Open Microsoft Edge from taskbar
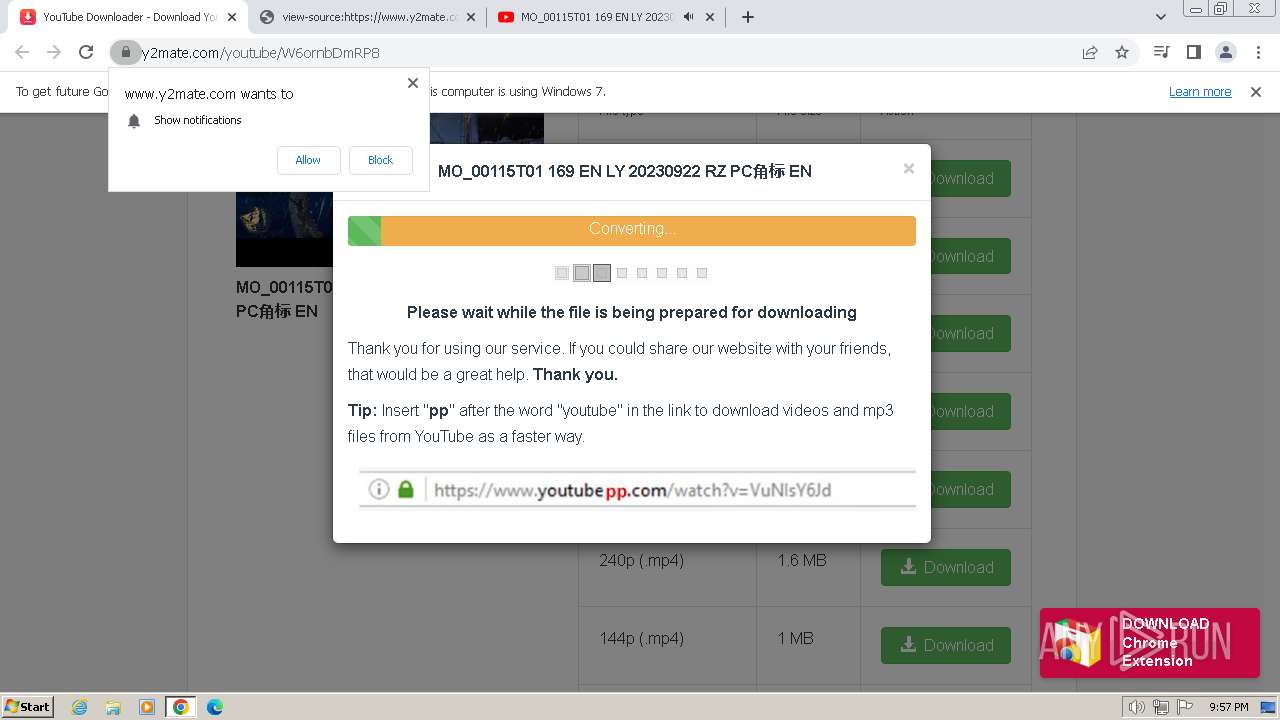Viewport: 1280px width, 720px height. point(215,706)
